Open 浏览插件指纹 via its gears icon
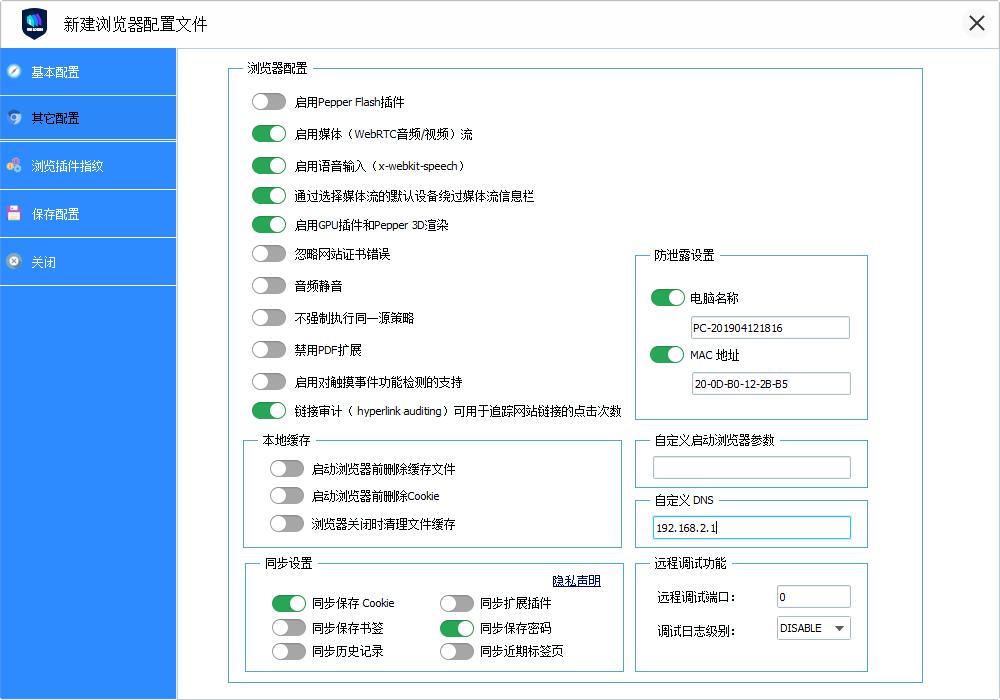 (x=14, y=165)
